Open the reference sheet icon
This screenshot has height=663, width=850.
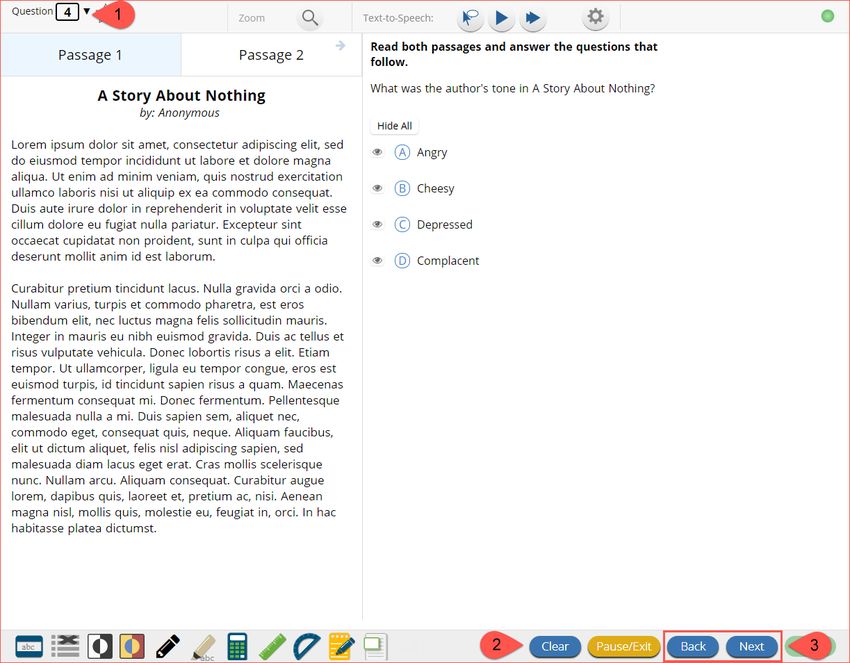pyautogui.click(x=375, y=646)
